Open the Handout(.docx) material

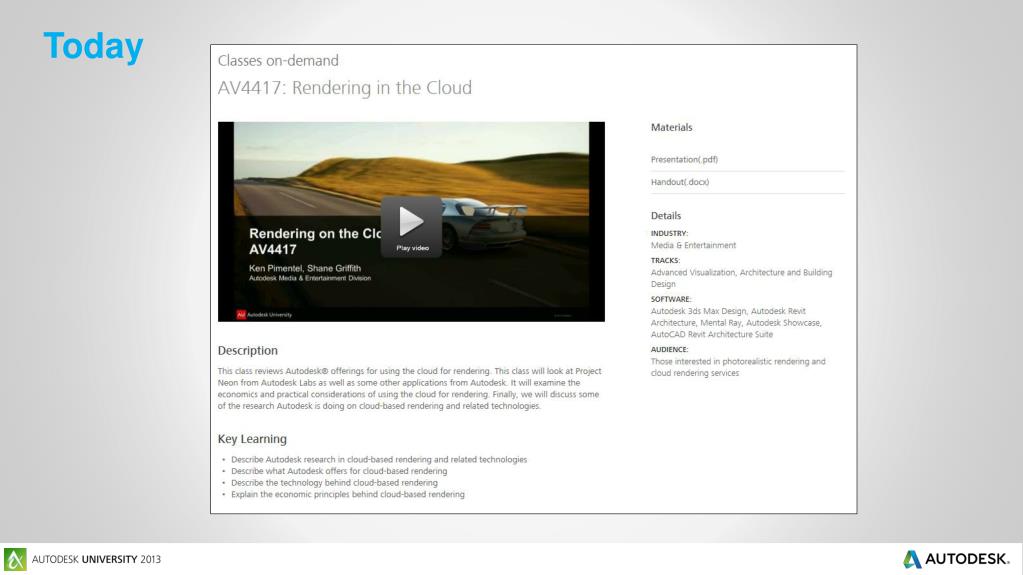click(x=680, y=182)
